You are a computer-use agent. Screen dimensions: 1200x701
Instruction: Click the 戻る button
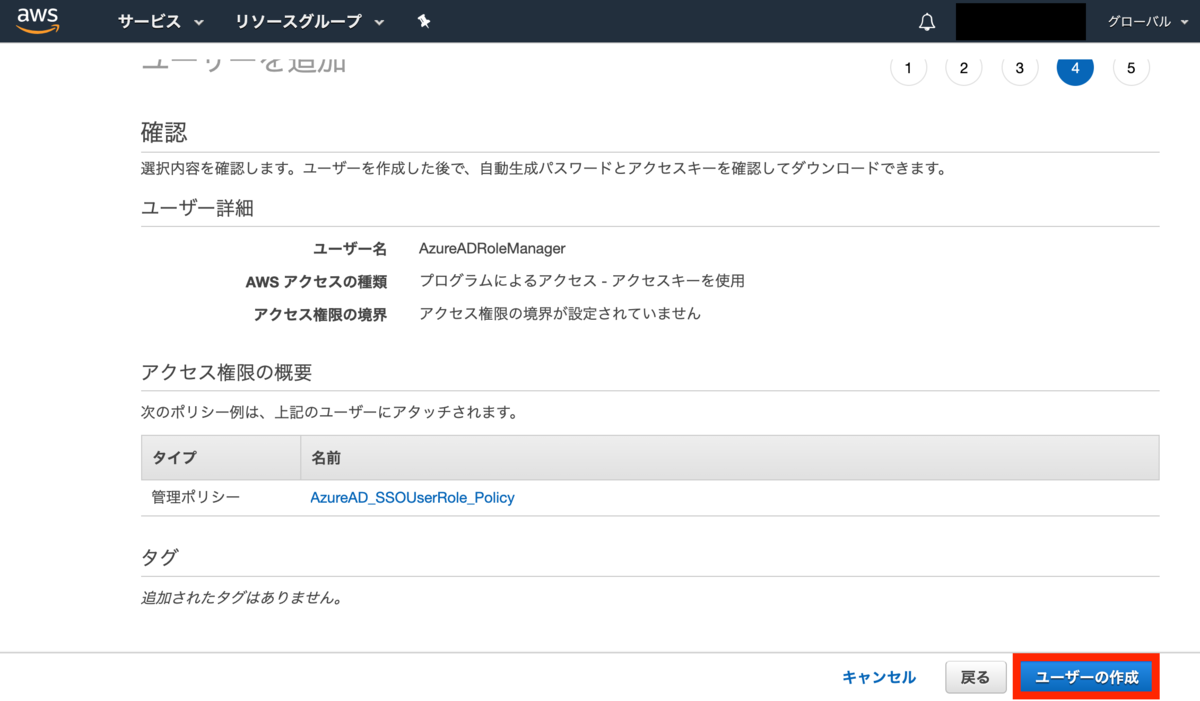(x=975, y=677)
